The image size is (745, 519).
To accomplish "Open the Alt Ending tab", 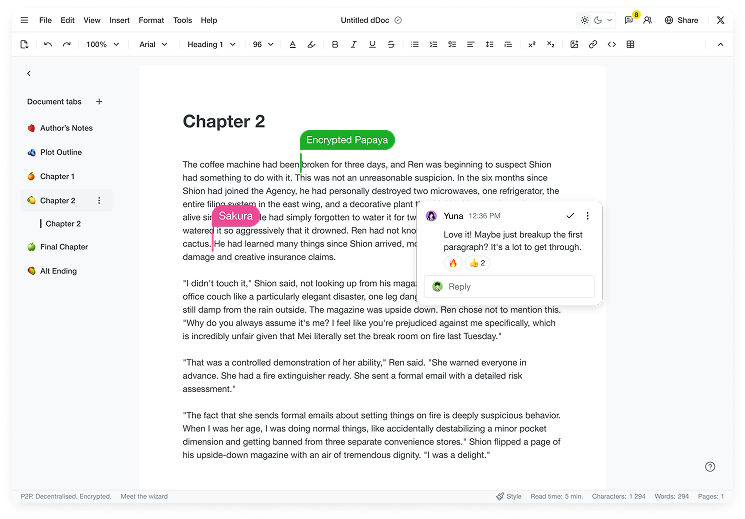I will pos(66,271).
